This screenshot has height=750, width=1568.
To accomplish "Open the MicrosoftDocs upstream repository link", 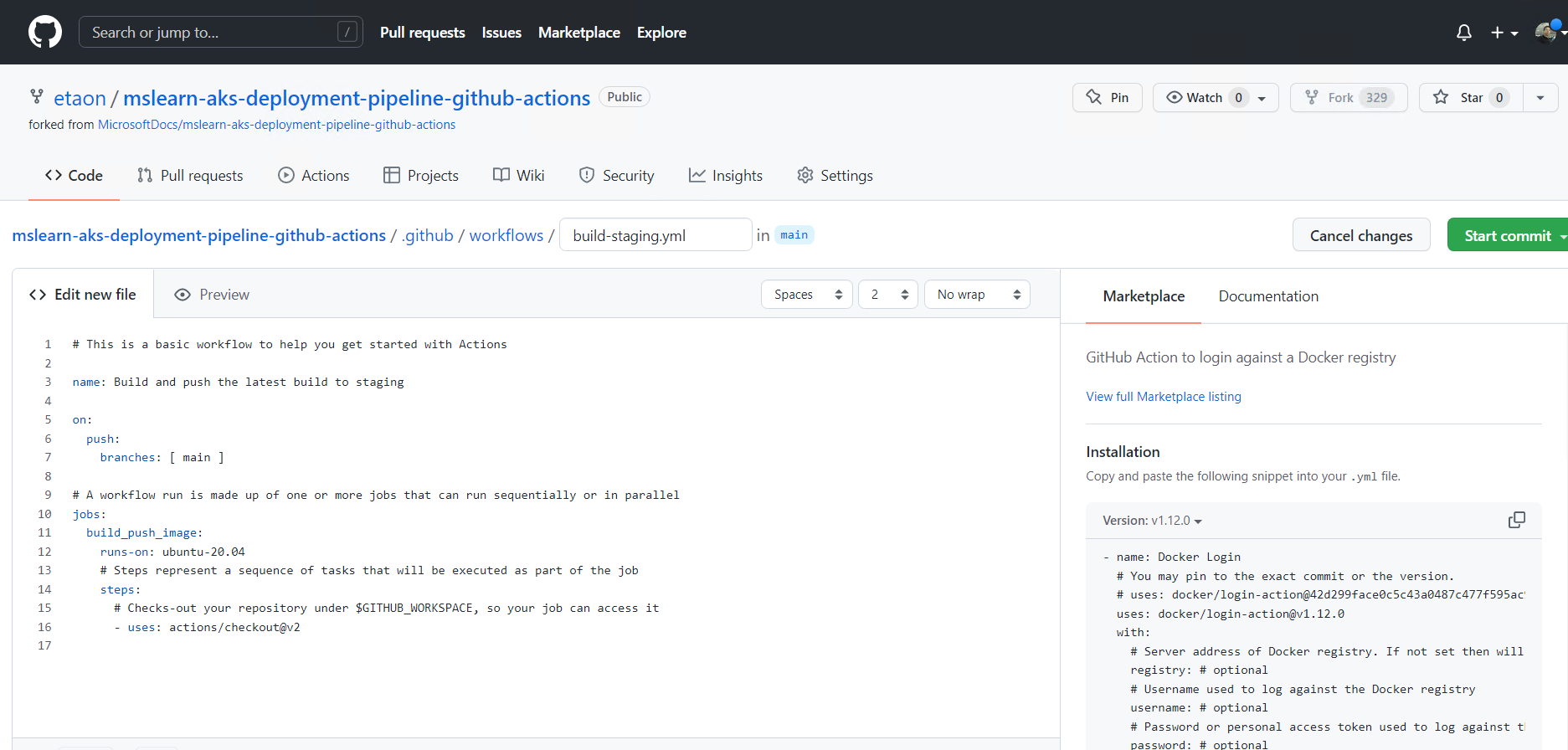I will point(277,125).
